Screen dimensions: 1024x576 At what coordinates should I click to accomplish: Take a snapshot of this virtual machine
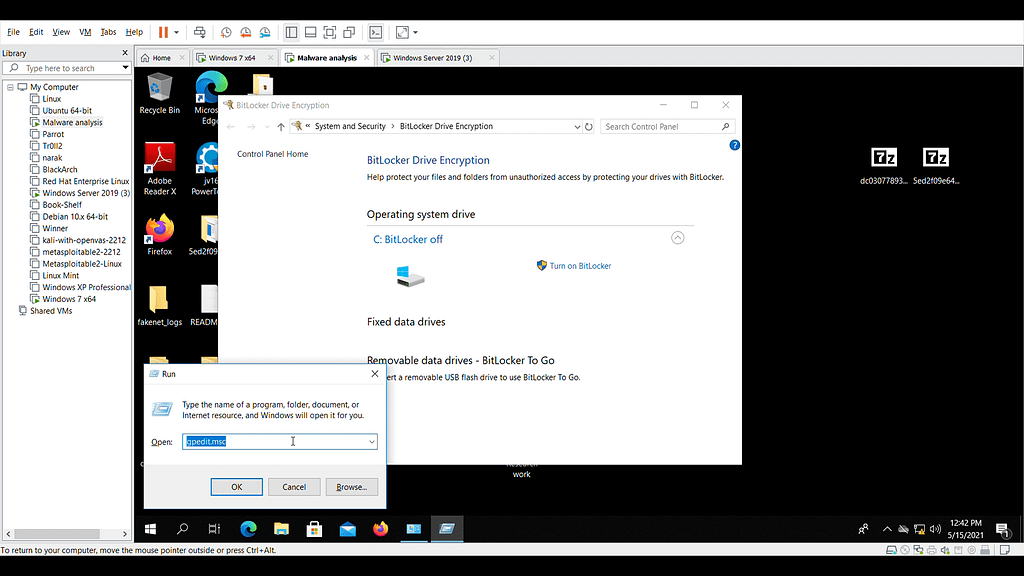click(226, 32)
